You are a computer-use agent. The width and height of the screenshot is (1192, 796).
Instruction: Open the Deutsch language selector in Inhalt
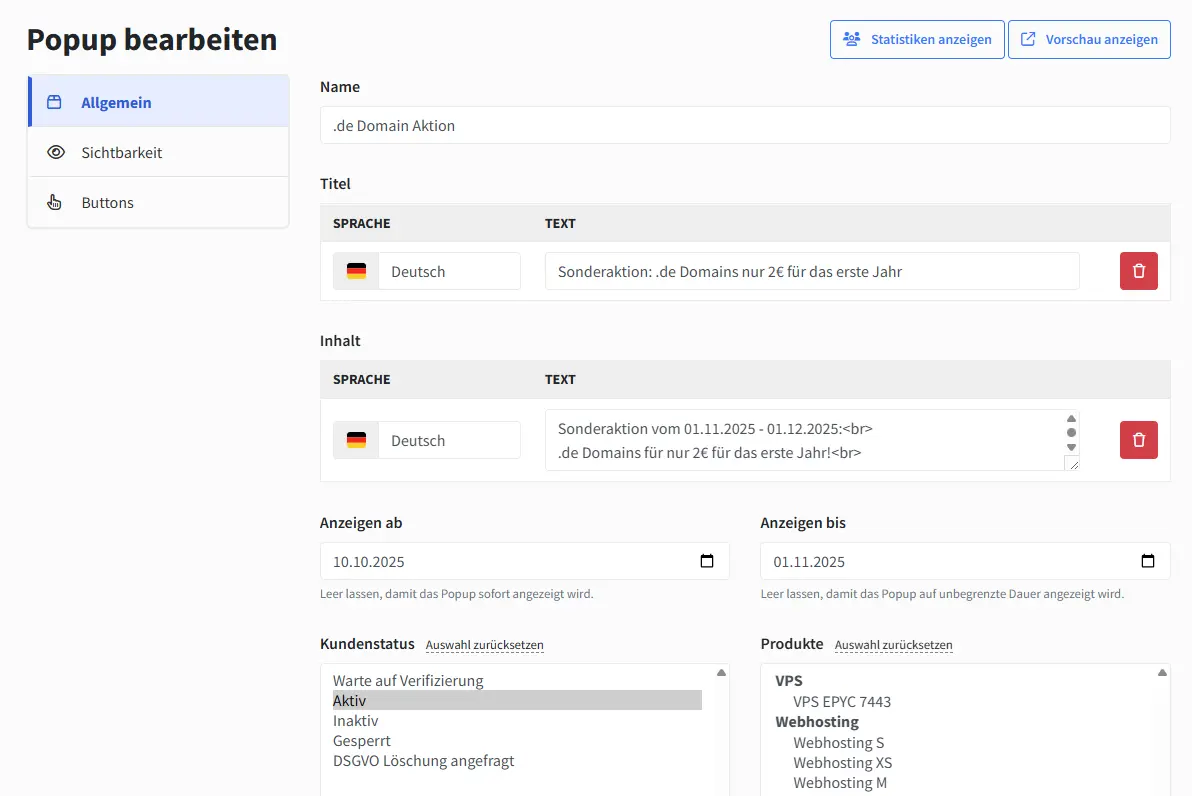(x=449, y=440)
